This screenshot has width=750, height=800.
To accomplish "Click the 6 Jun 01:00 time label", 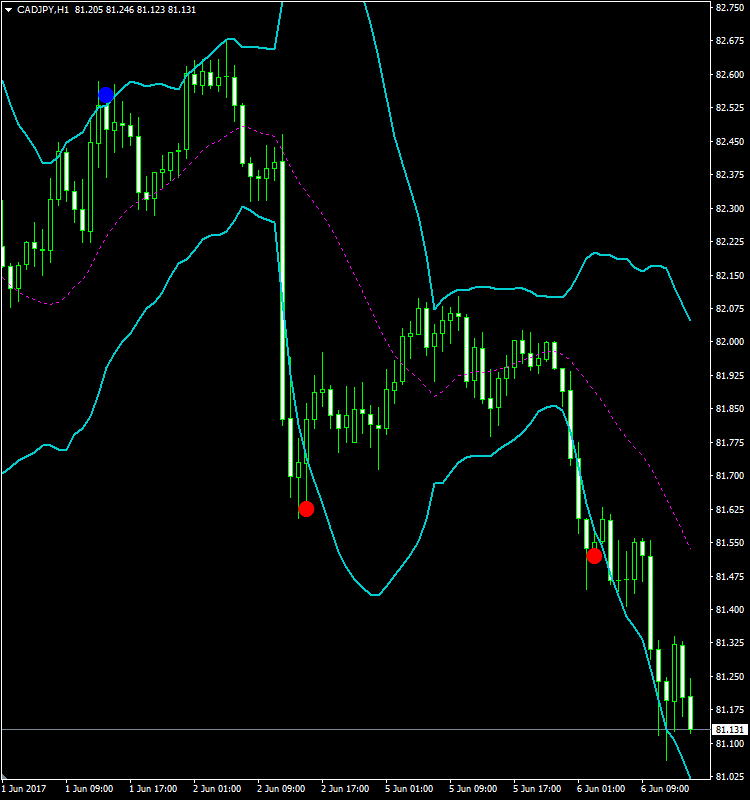I will click(601, 789).
